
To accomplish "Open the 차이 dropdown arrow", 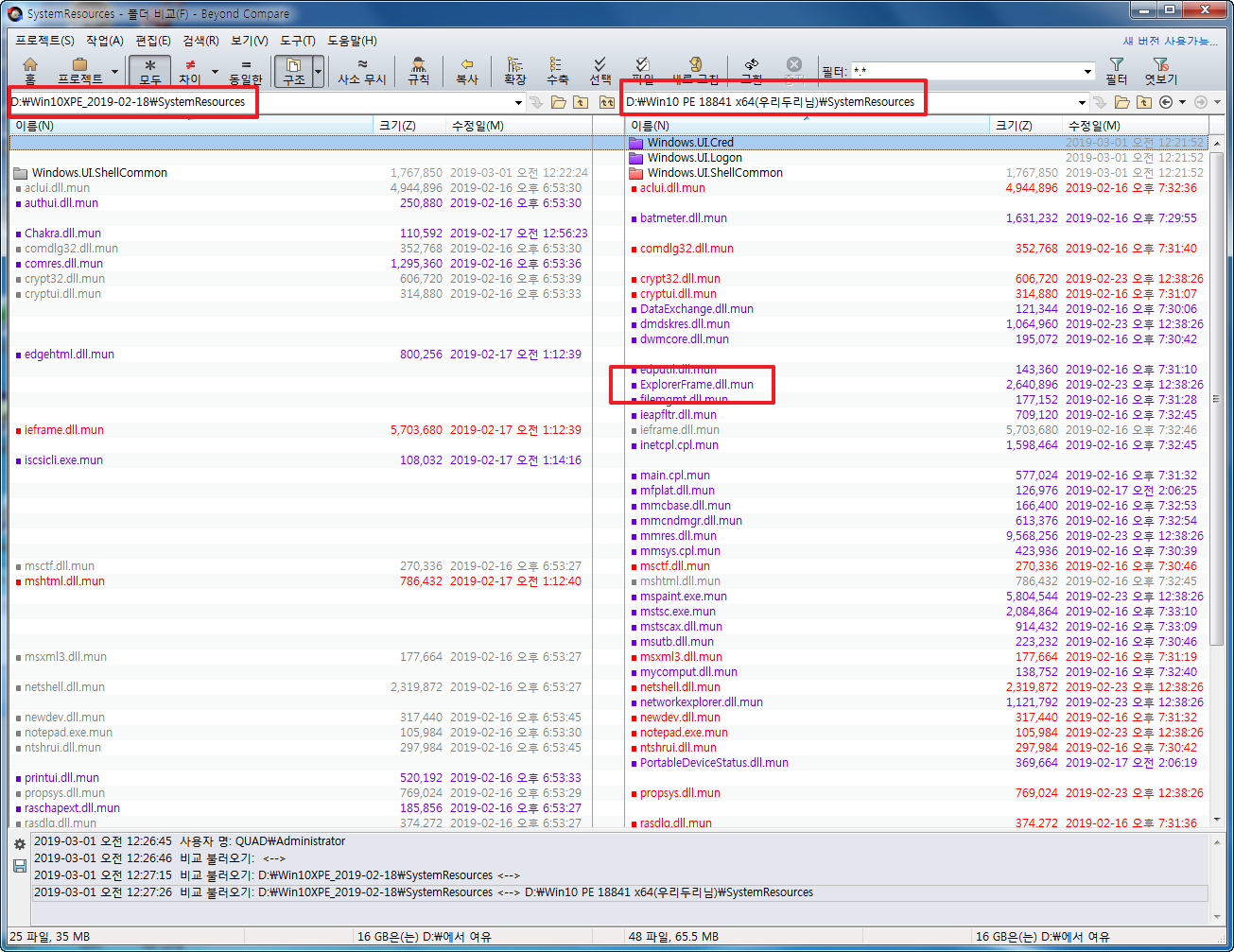I will (215, 71).
